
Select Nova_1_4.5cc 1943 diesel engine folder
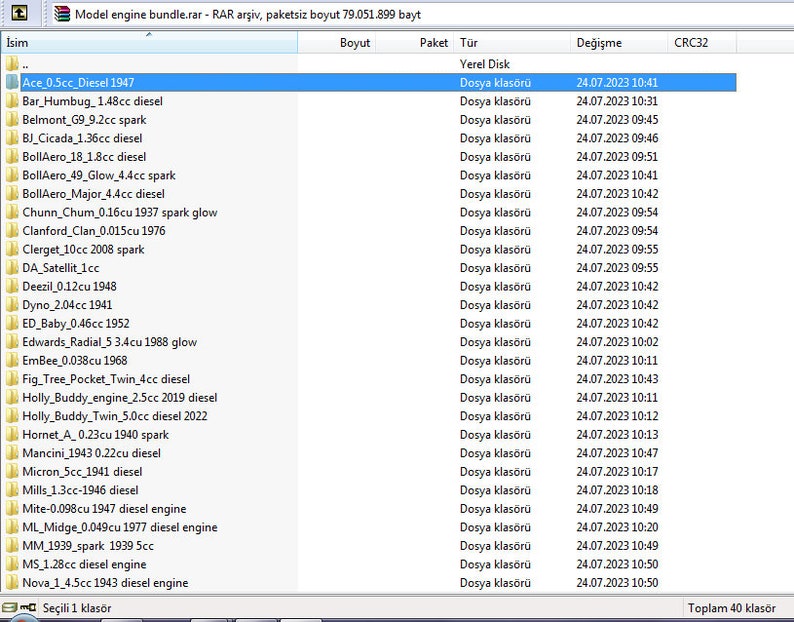[105, 582]
